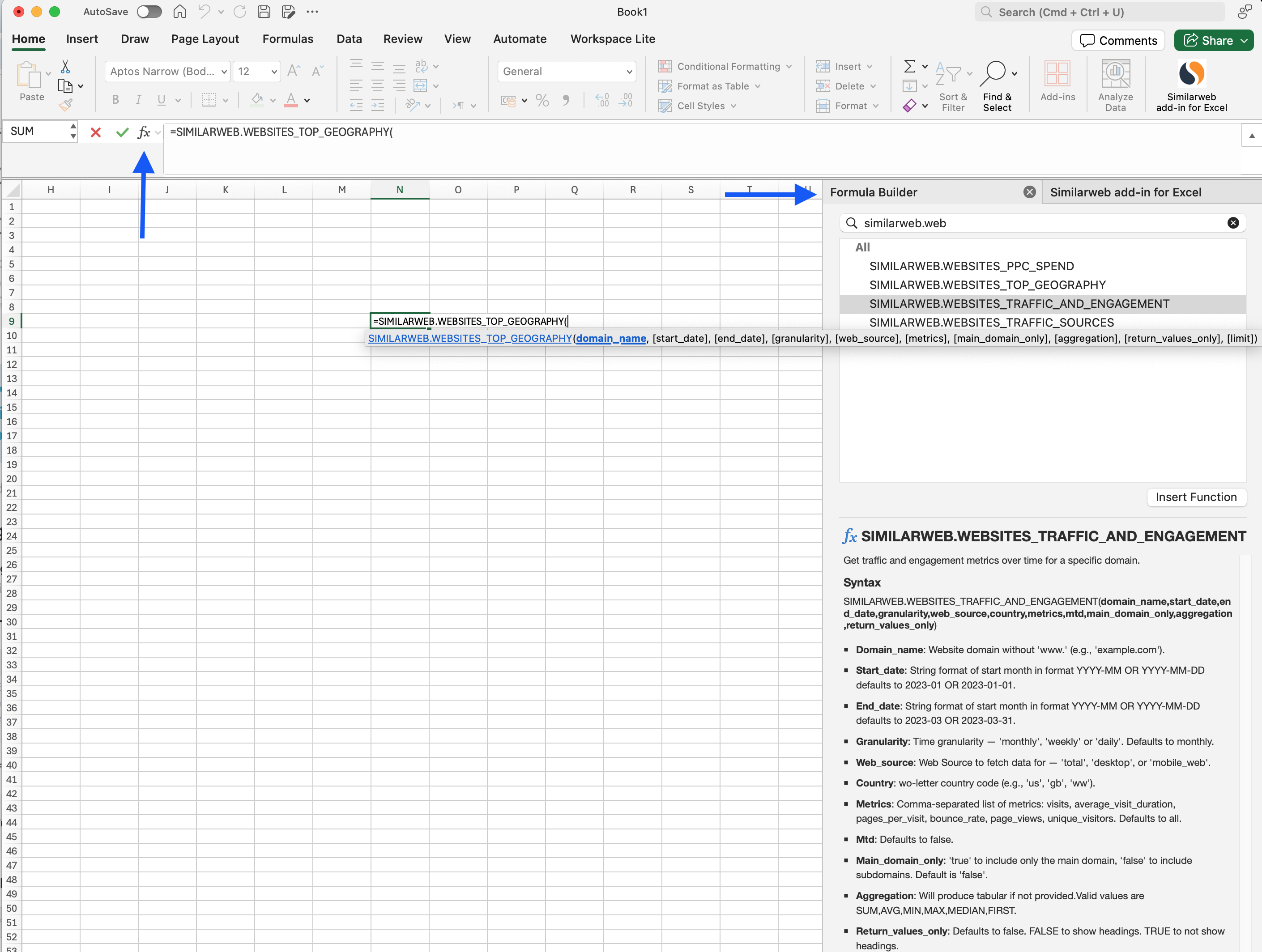Open Find & Select magnifier
The image size is (1262, 952).
(997, 85)
